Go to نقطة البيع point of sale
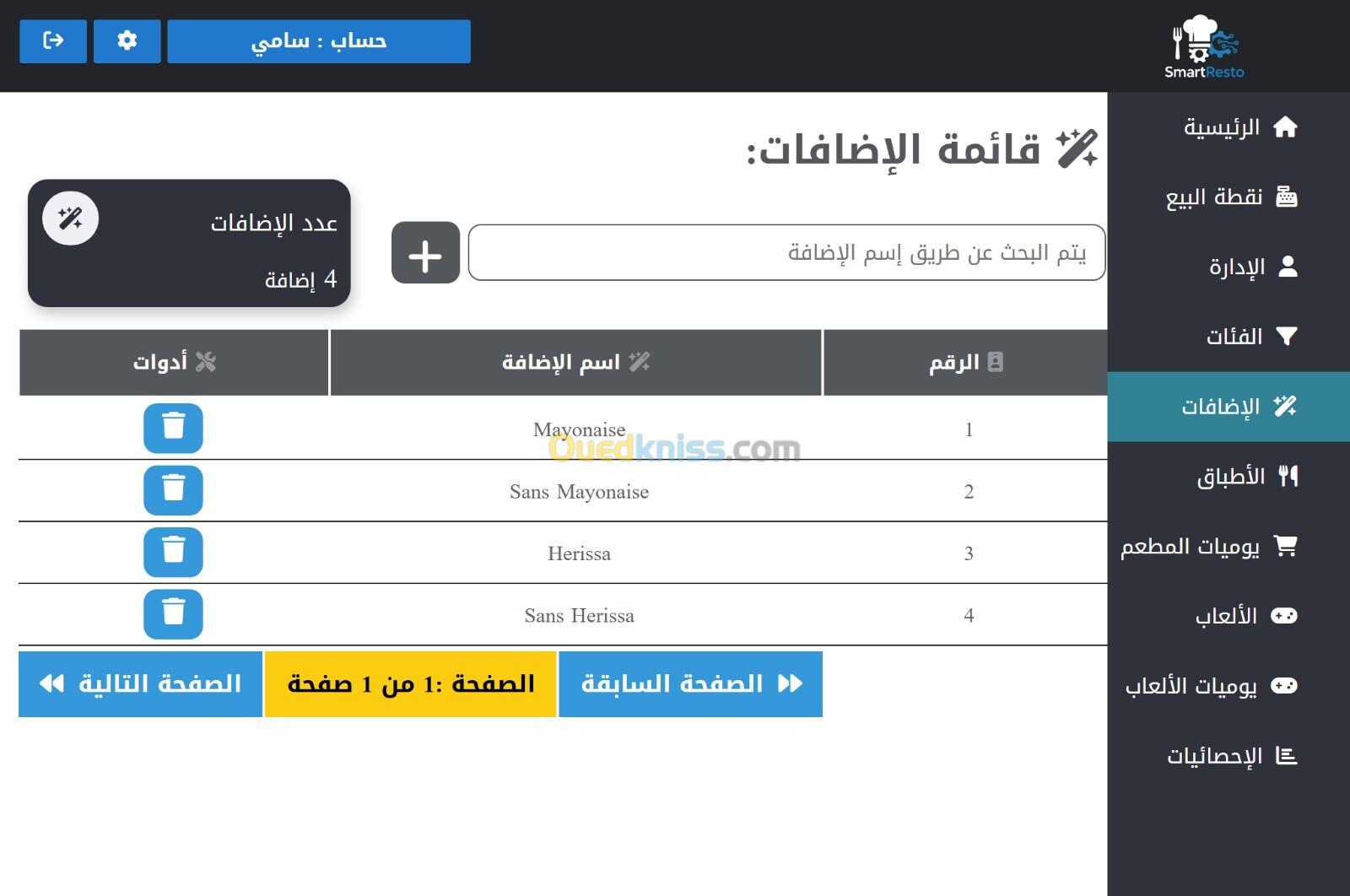 [x=1230, y=197]
